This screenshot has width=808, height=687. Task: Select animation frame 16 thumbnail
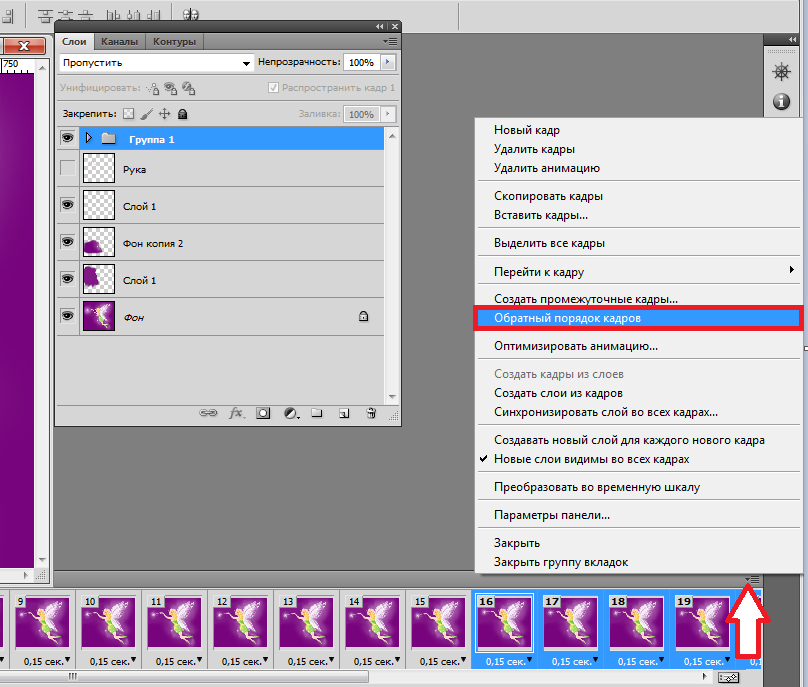click(x=503, y=623)
